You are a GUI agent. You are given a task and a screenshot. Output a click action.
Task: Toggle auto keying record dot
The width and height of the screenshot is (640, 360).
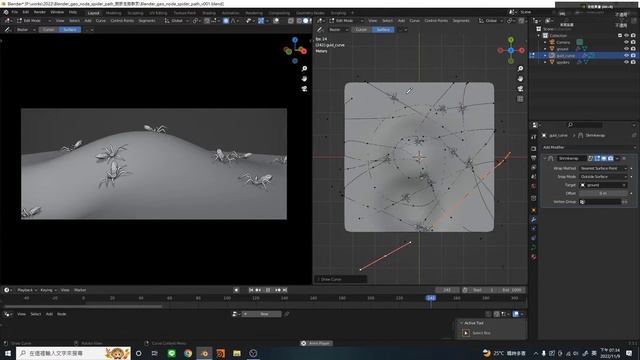coord(236,290)
